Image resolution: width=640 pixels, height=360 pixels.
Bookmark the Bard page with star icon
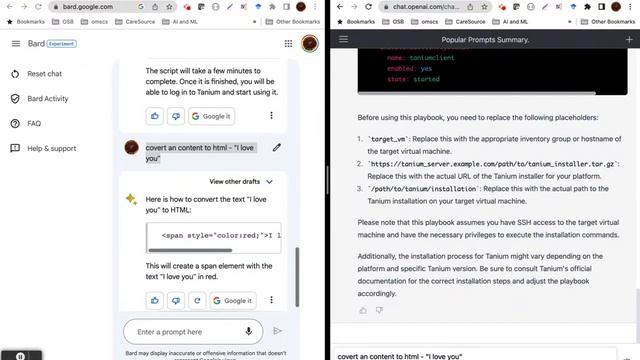[169, 7]
